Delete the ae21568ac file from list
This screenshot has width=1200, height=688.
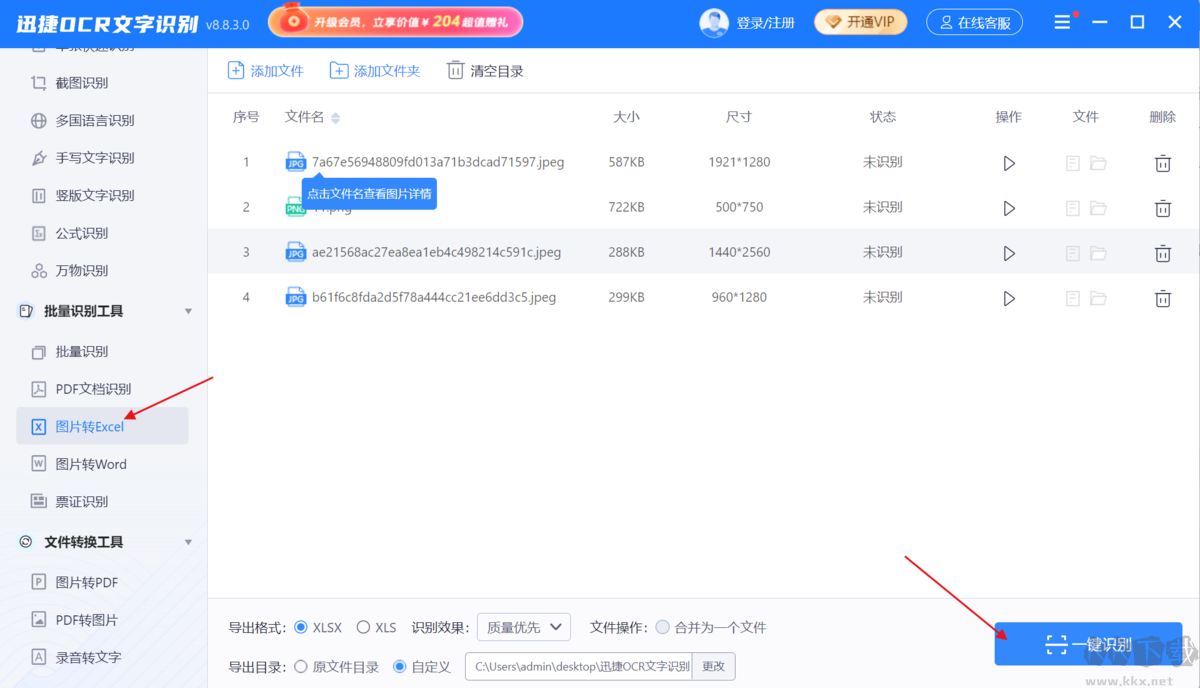tap(1162, 252)
